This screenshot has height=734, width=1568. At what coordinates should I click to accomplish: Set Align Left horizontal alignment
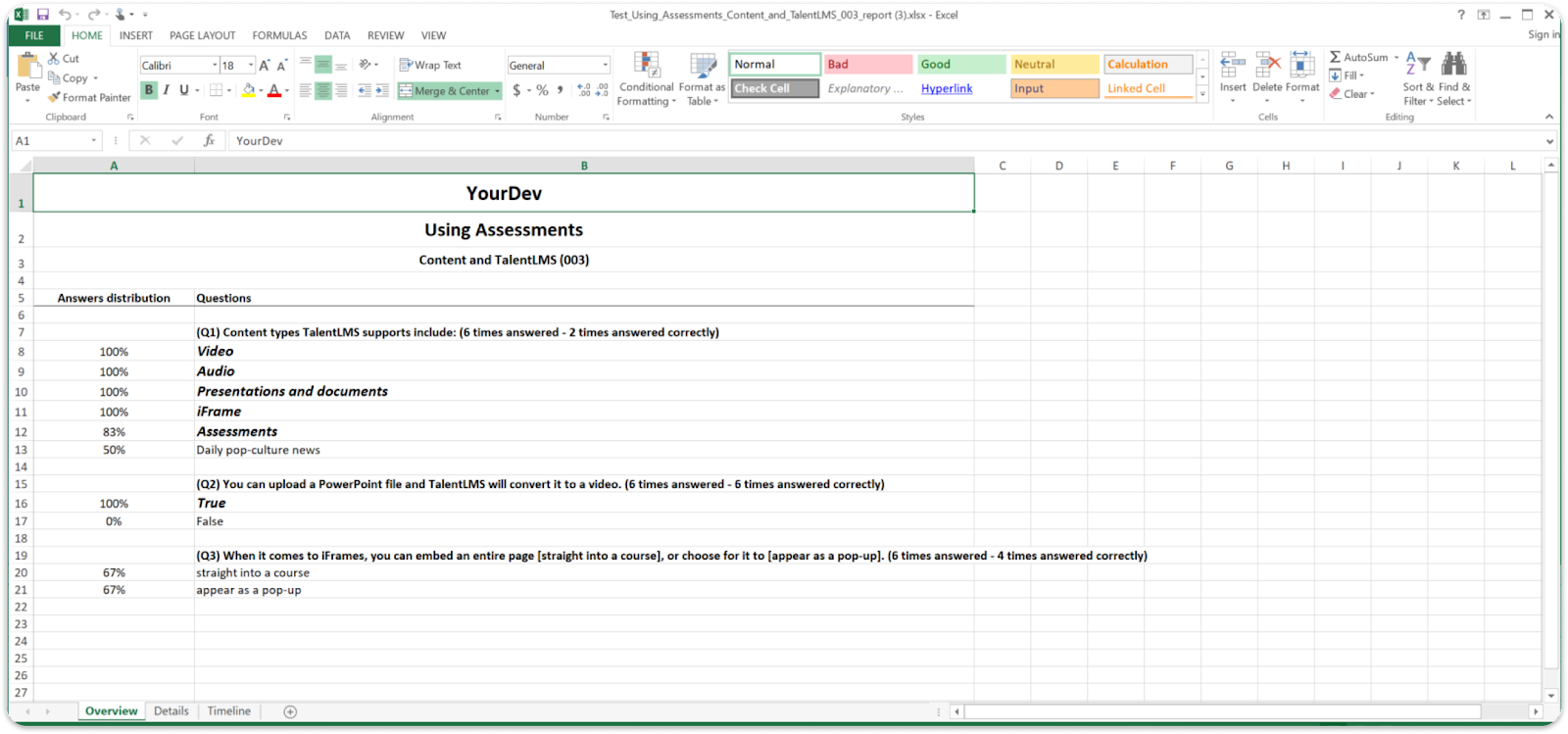pos(306,90)
